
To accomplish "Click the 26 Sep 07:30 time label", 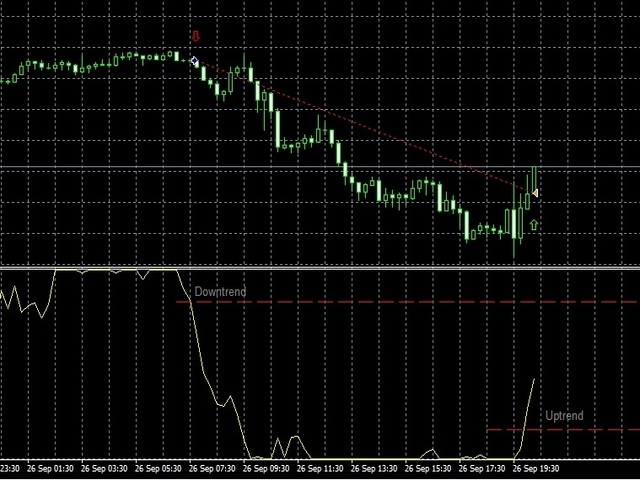I will (212, 469).
